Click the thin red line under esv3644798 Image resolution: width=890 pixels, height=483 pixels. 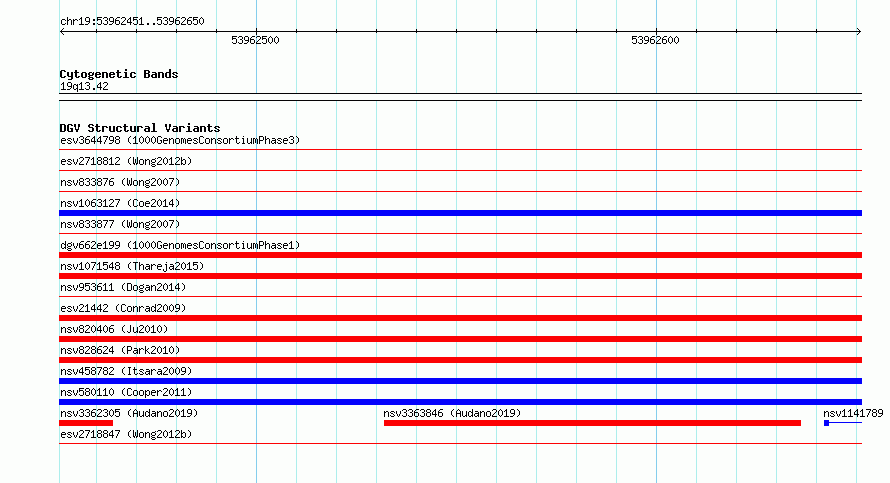[x=460, y=150]
